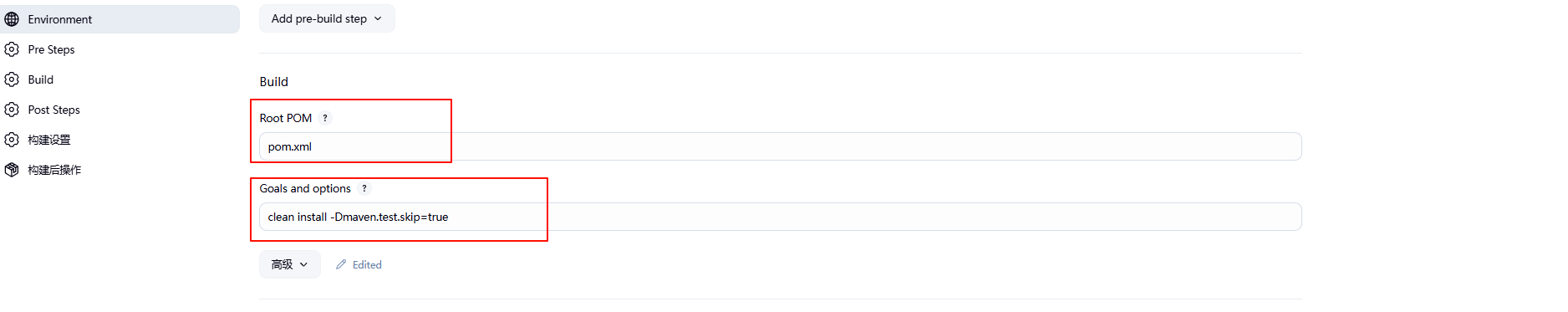The image size is (1568, 312).
Task: Click the chevron on the 高级 button
Action: pos(304,264)
